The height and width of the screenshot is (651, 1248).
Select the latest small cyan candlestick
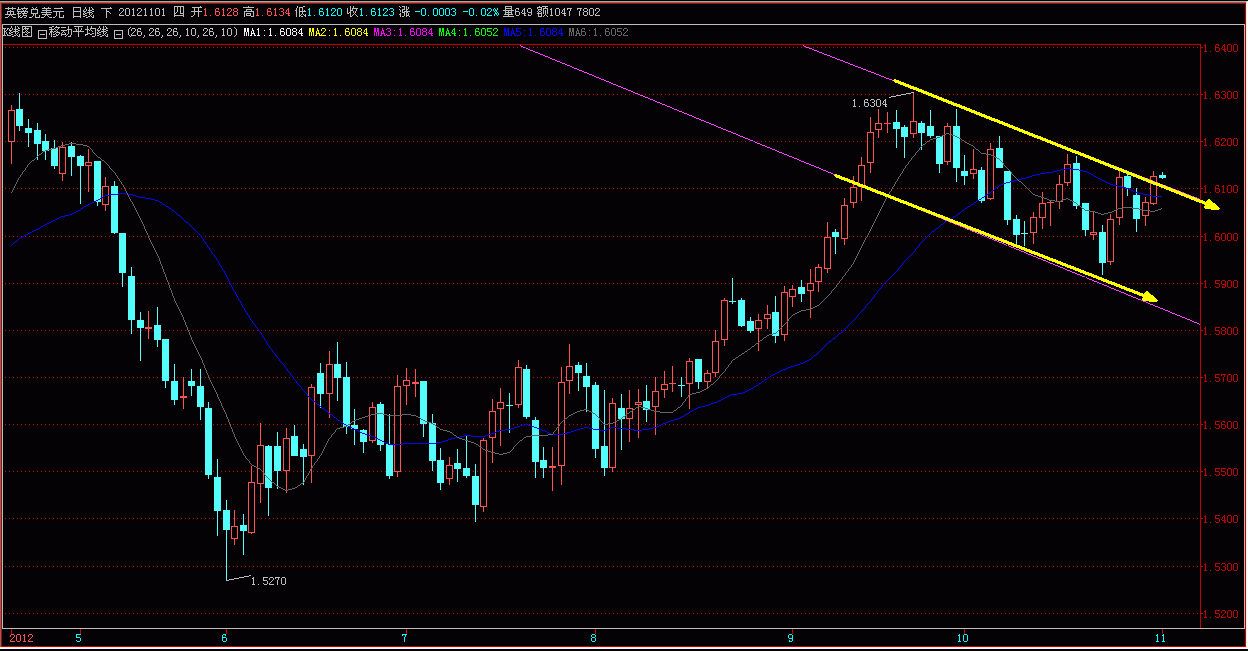[1163, 175]
